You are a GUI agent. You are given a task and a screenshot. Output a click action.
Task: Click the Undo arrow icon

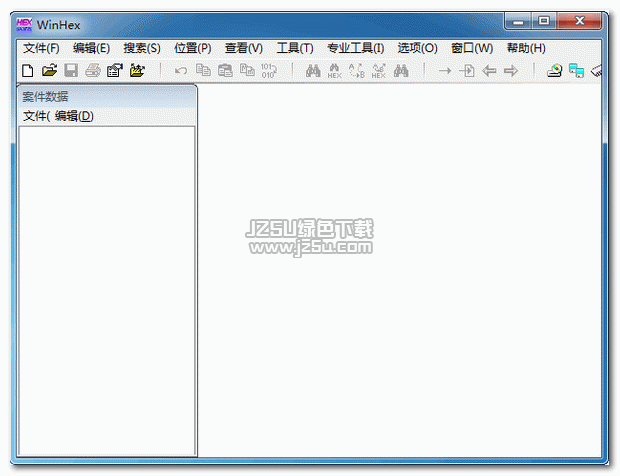(181, 71)
